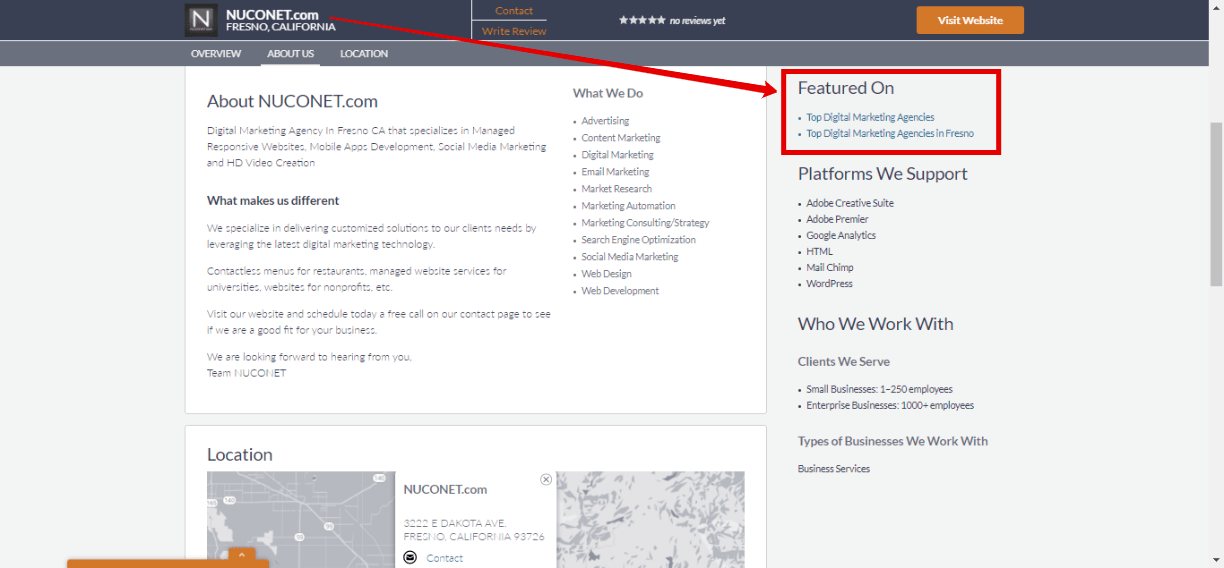Click the What makes us different subheading
This screenshot has height=568, width=1224.
click(x=273, y=200)
